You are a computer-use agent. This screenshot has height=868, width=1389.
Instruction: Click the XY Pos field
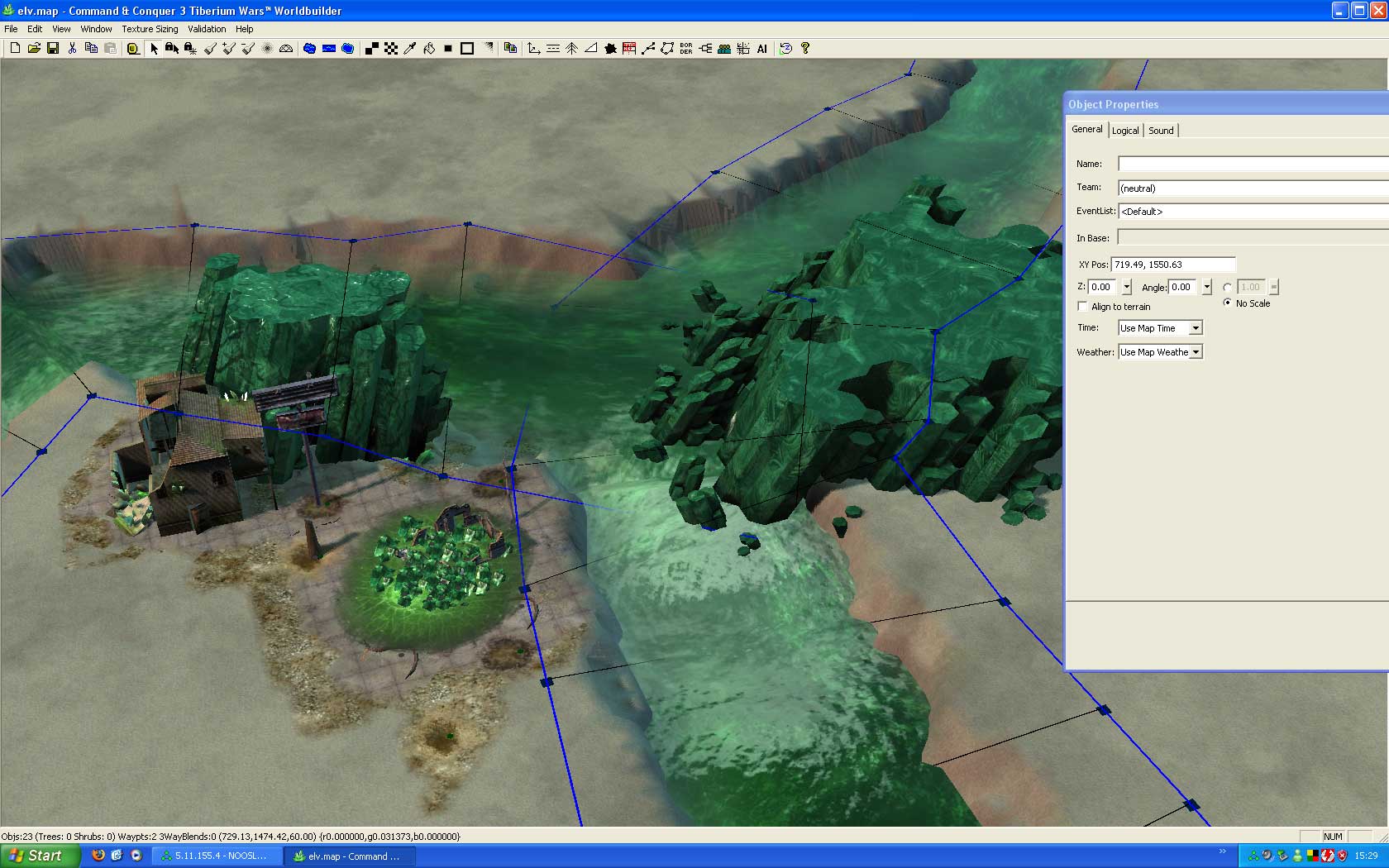pyautogui.click(x=1173, y=265)
